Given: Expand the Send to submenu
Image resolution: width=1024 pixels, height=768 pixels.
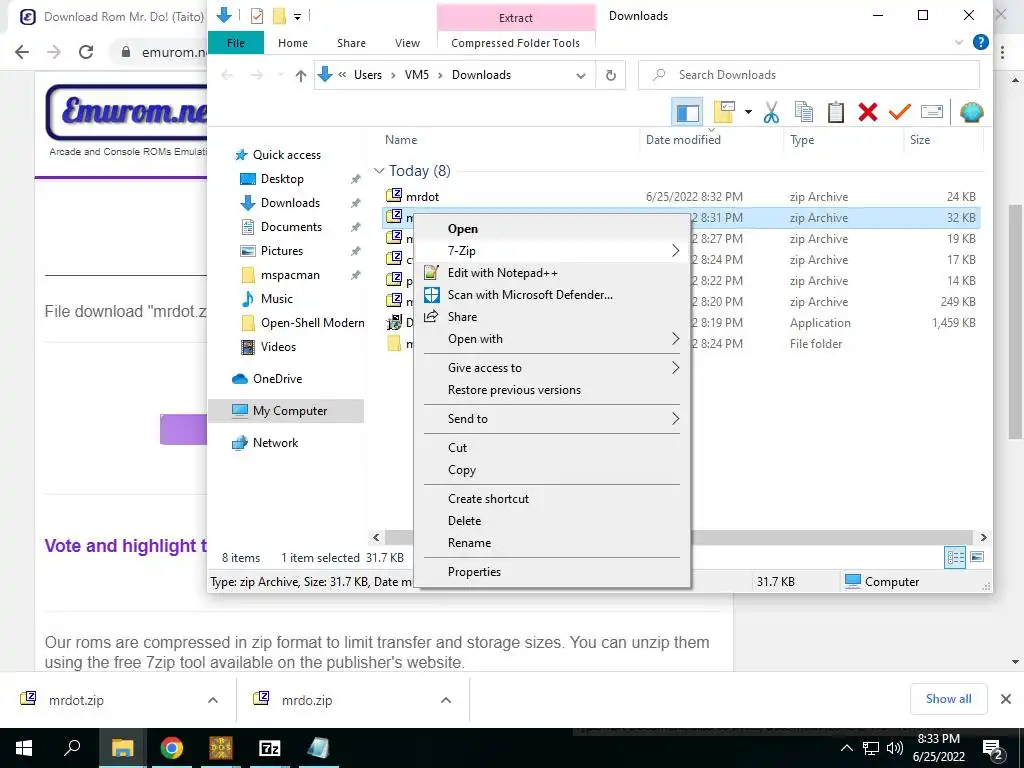Looking at the screenshot, I should click(552, 419).
